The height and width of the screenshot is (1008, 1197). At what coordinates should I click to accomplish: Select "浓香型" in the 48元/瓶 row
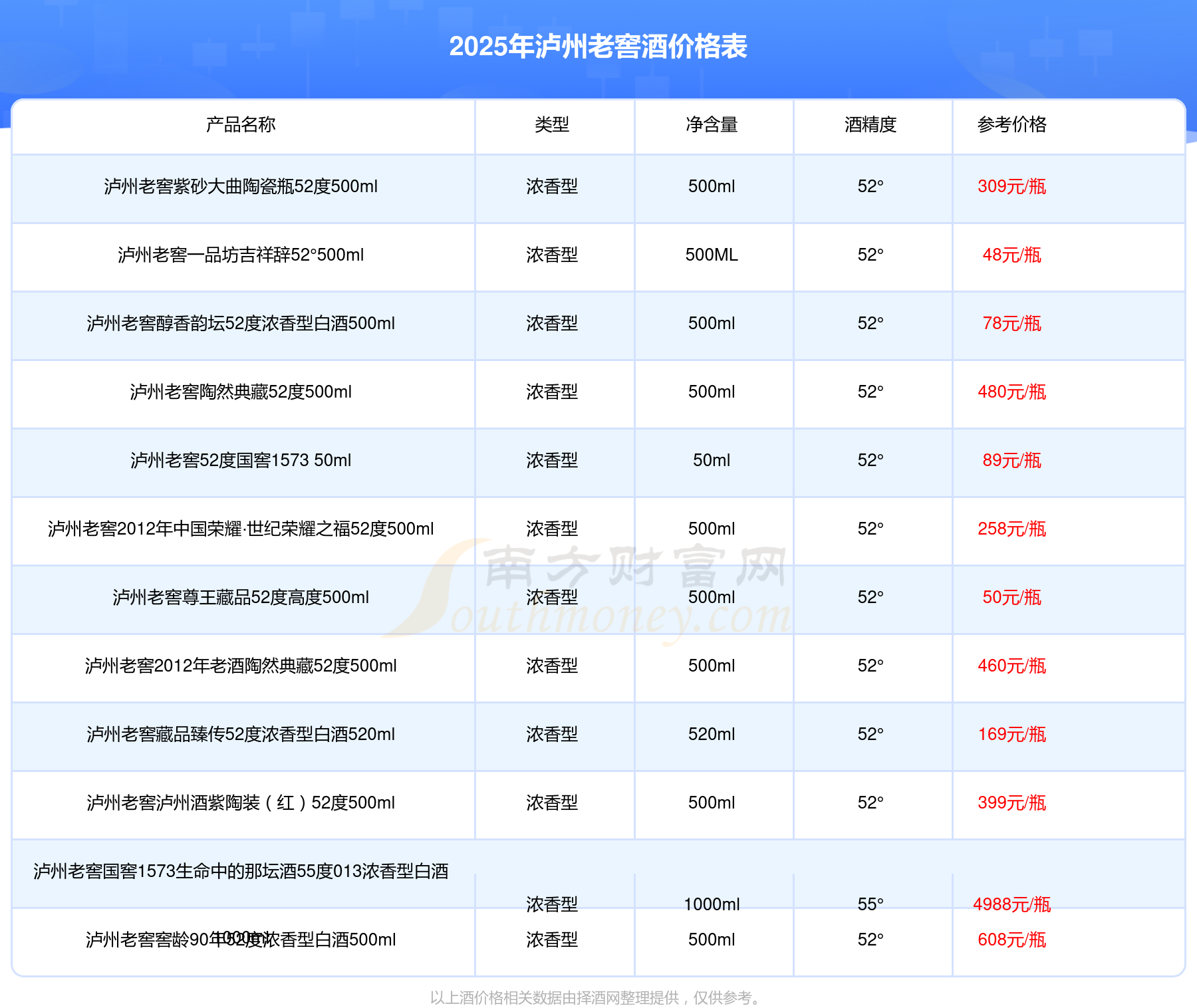[x=552, y=255]
